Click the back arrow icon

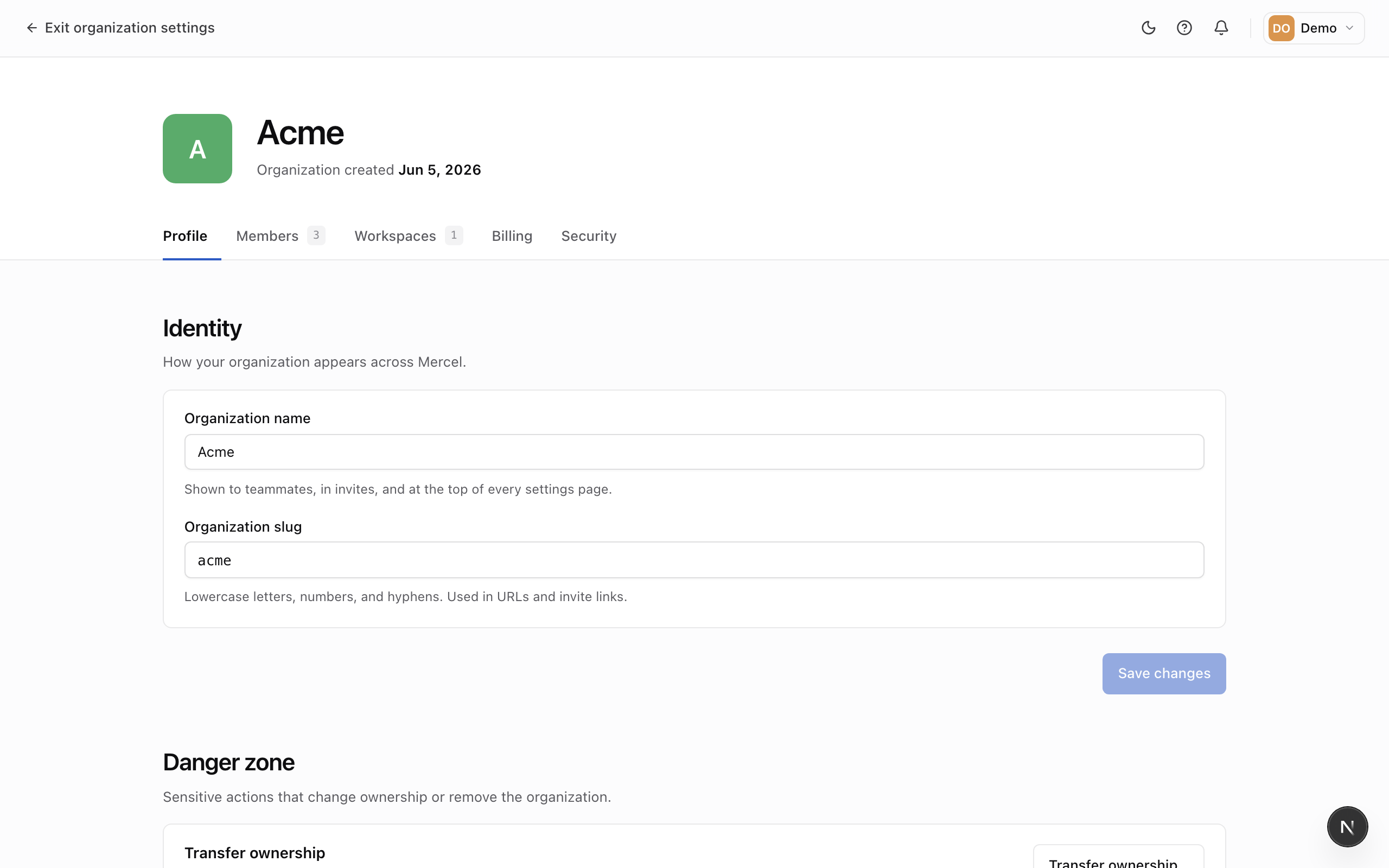(x=31, y=28)
